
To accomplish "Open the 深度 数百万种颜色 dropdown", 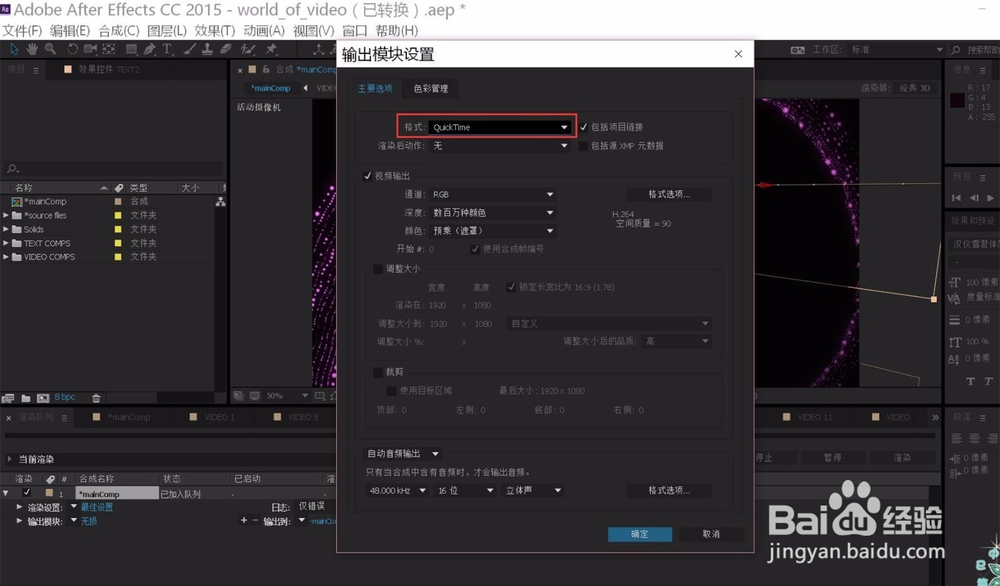I will pyautogui.click(x=493, y=212).
